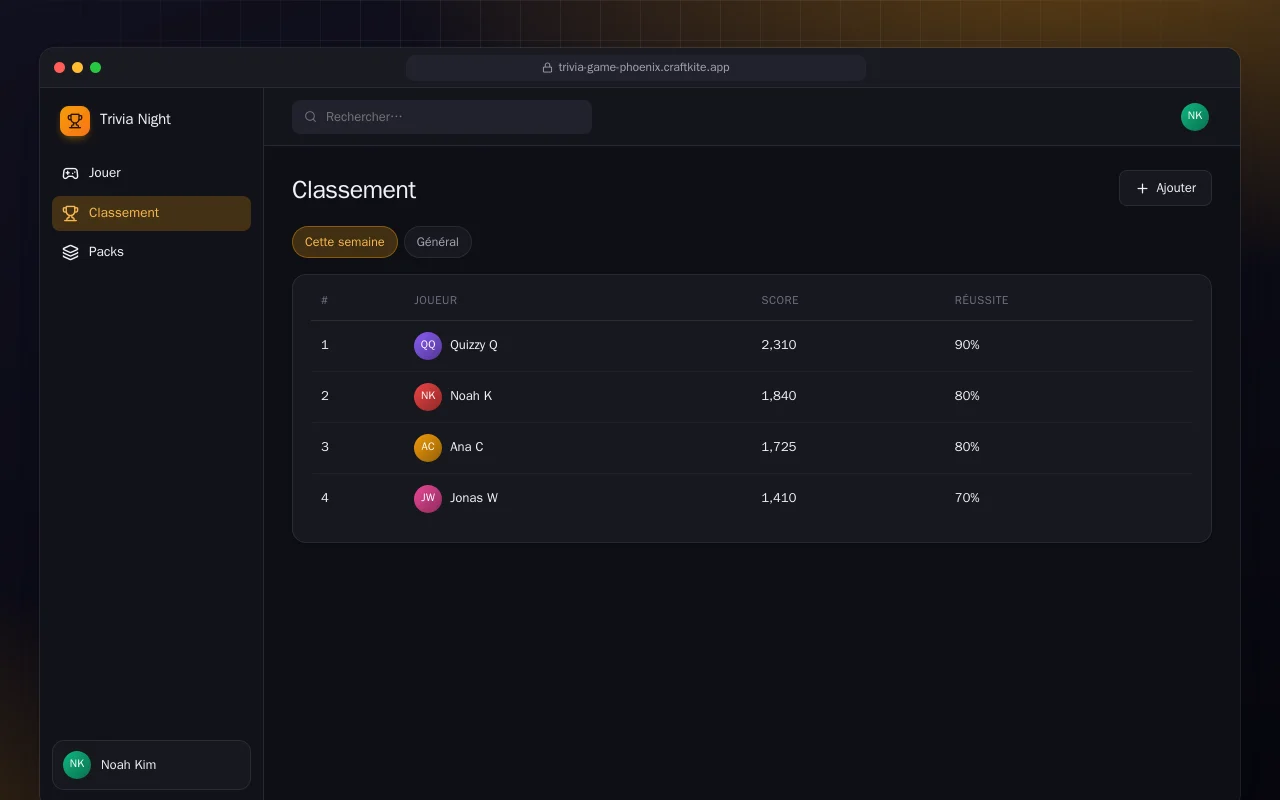Viewport: 1280px width, 800px height.
Task: Click the RÉUSSITE column header
Action: click(981, 300)
